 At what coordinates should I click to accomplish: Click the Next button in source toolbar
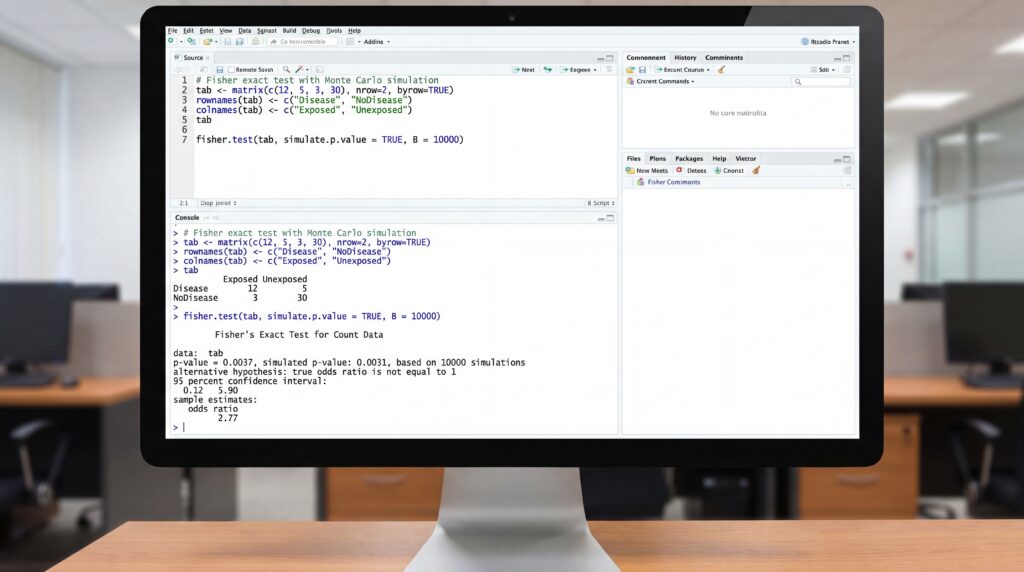click(523, 69)
